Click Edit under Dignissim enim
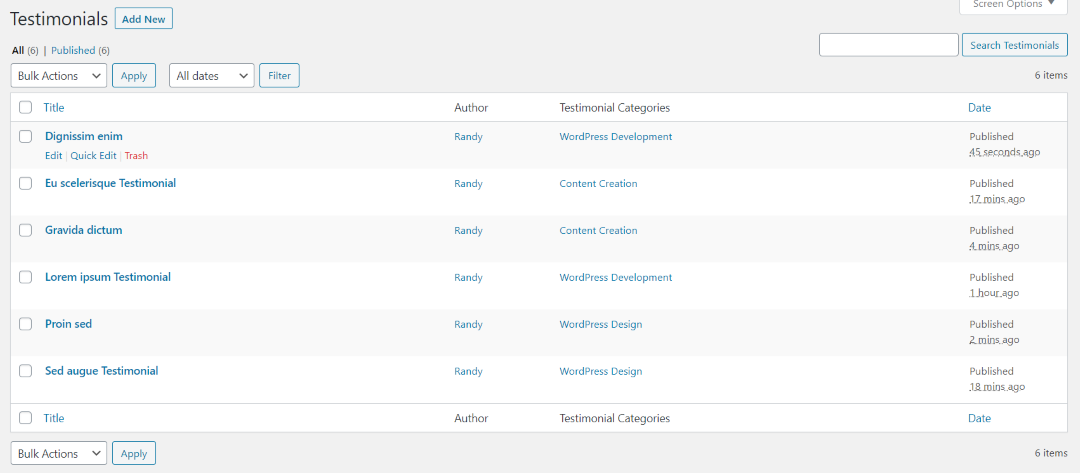 coord(53,156)
